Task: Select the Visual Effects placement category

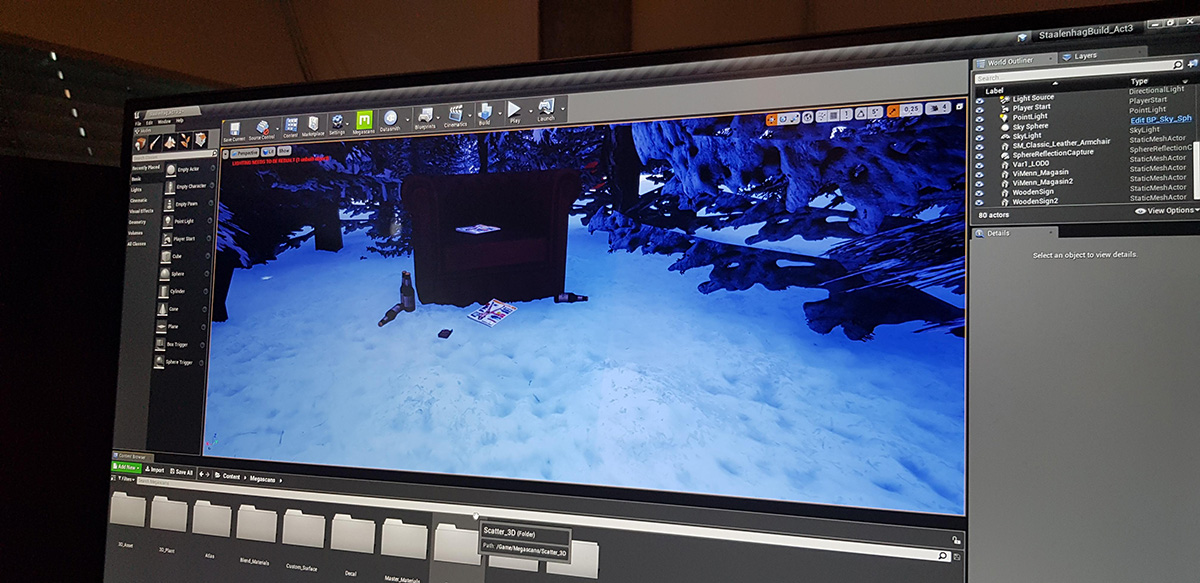Action: (142, 211)
